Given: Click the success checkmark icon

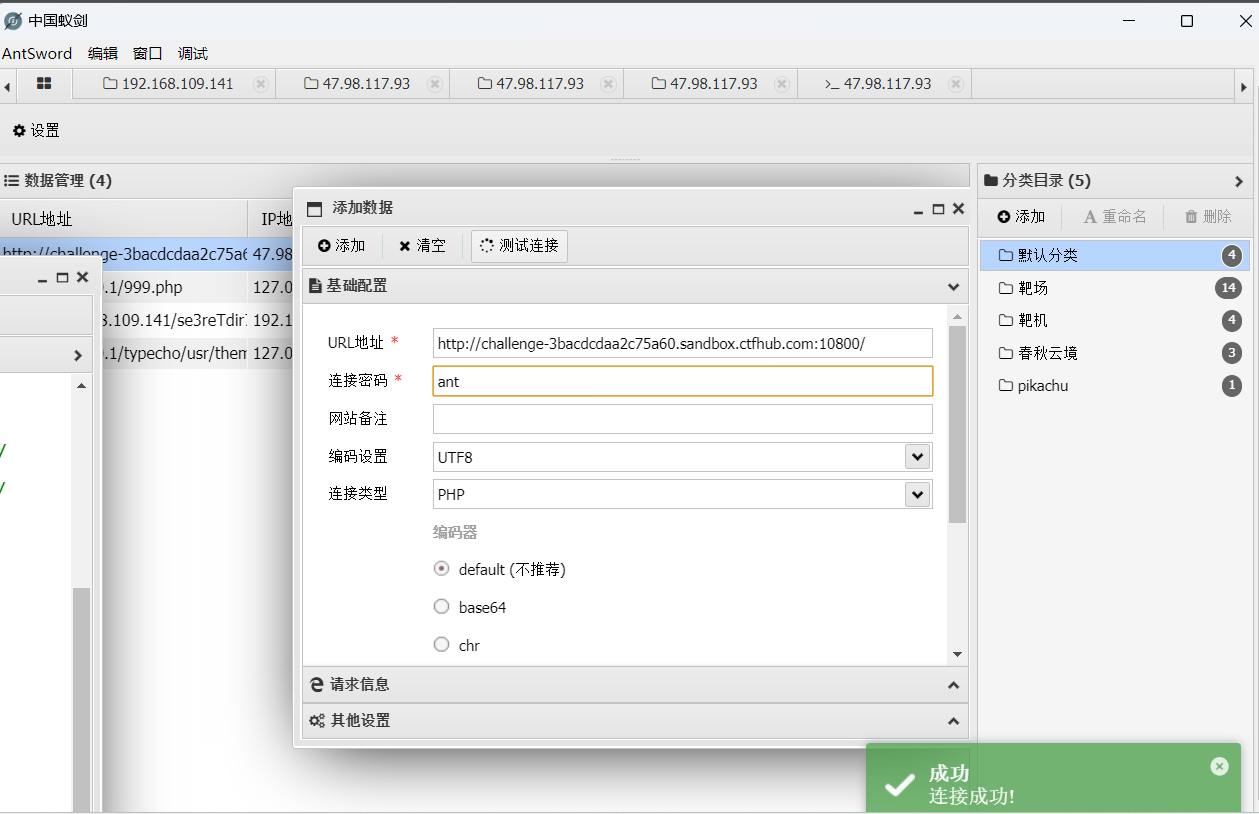Looking at the screenshot, I should click(899, 785).
